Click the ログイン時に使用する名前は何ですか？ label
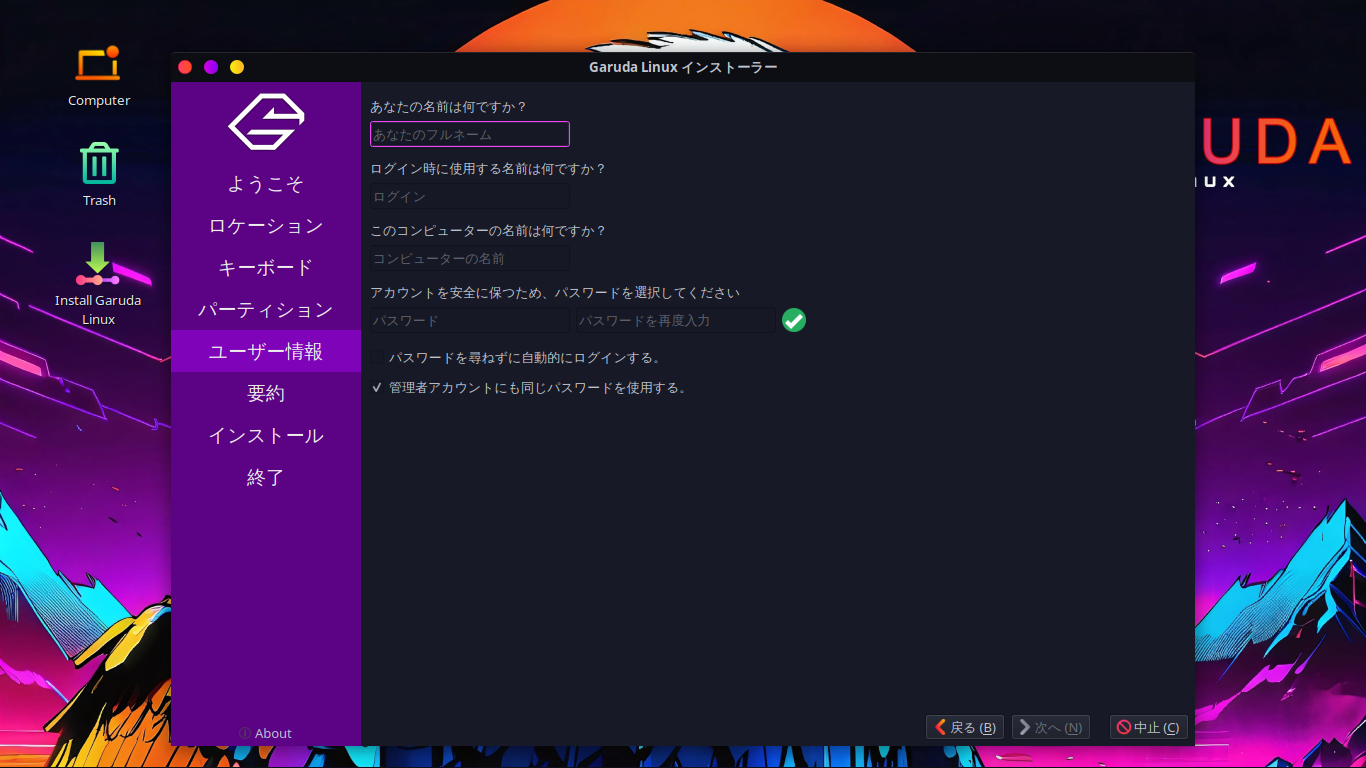 click(488, 168)
